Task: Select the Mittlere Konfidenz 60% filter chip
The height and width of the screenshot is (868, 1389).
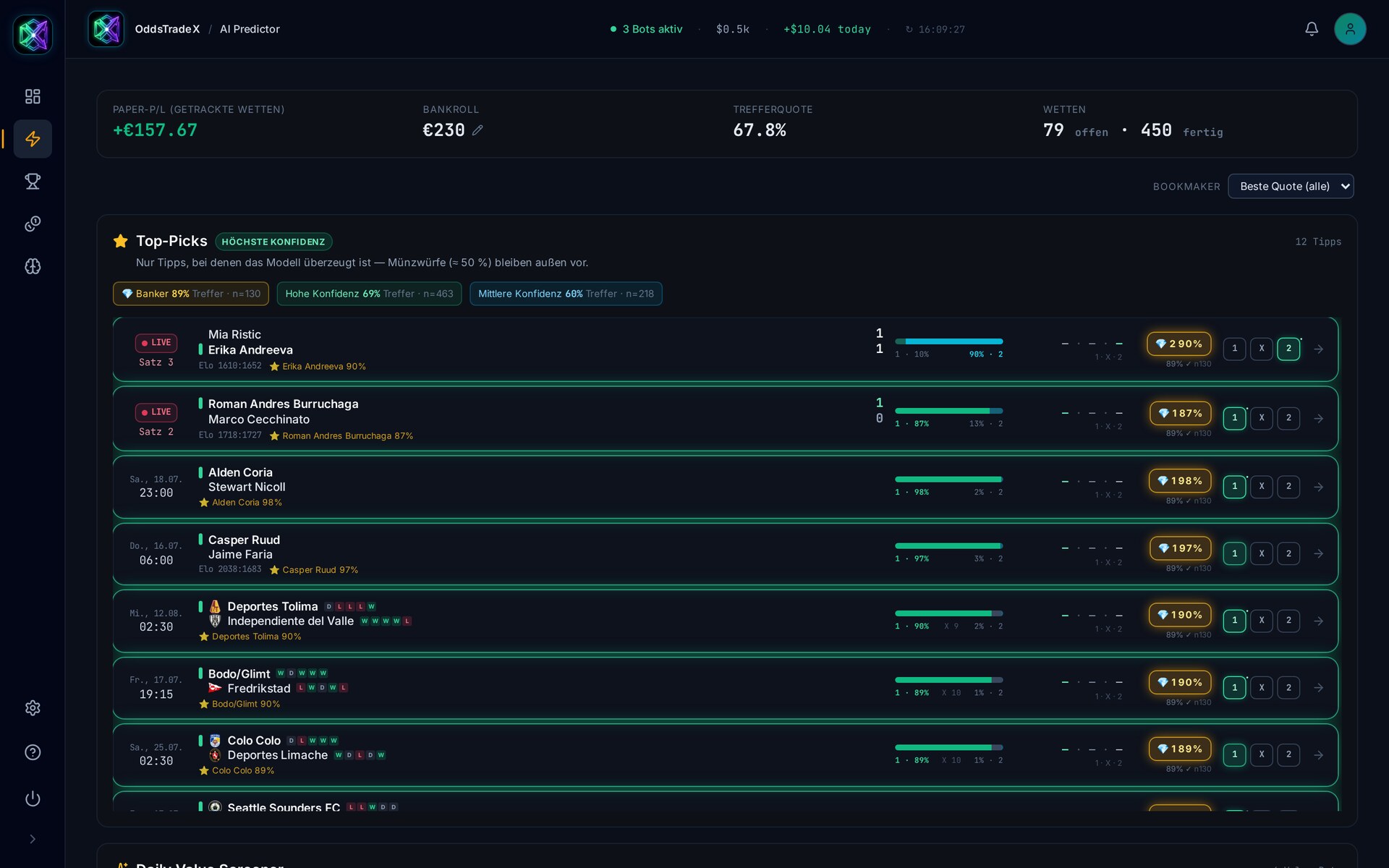Action: pos(566,294)
